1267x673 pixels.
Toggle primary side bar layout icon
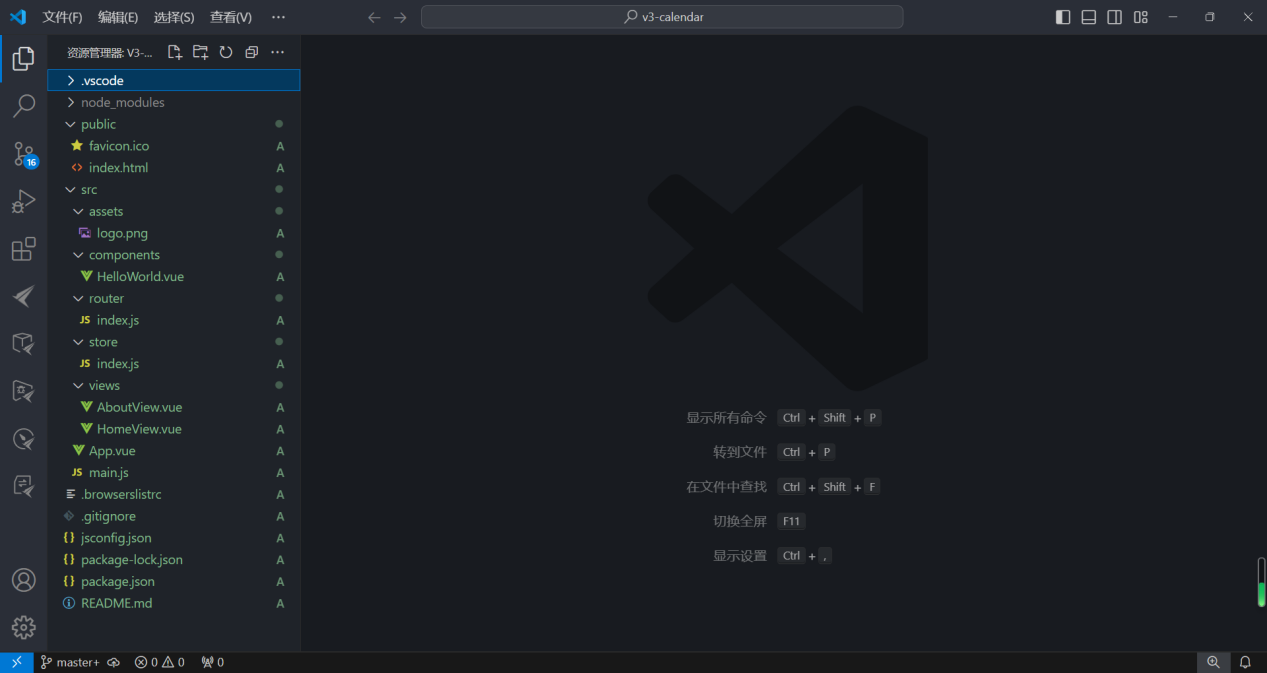pyautogui.click(x=1063, y=17)
